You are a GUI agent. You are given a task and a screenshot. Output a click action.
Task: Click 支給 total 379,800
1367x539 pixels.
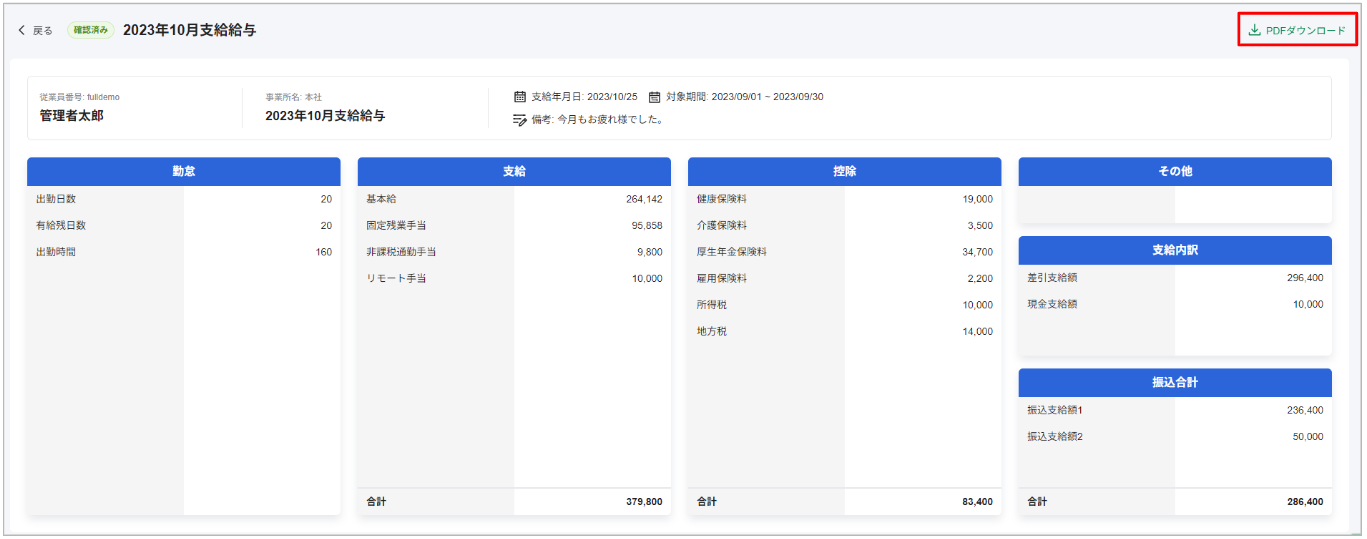[x=644, y=501]
